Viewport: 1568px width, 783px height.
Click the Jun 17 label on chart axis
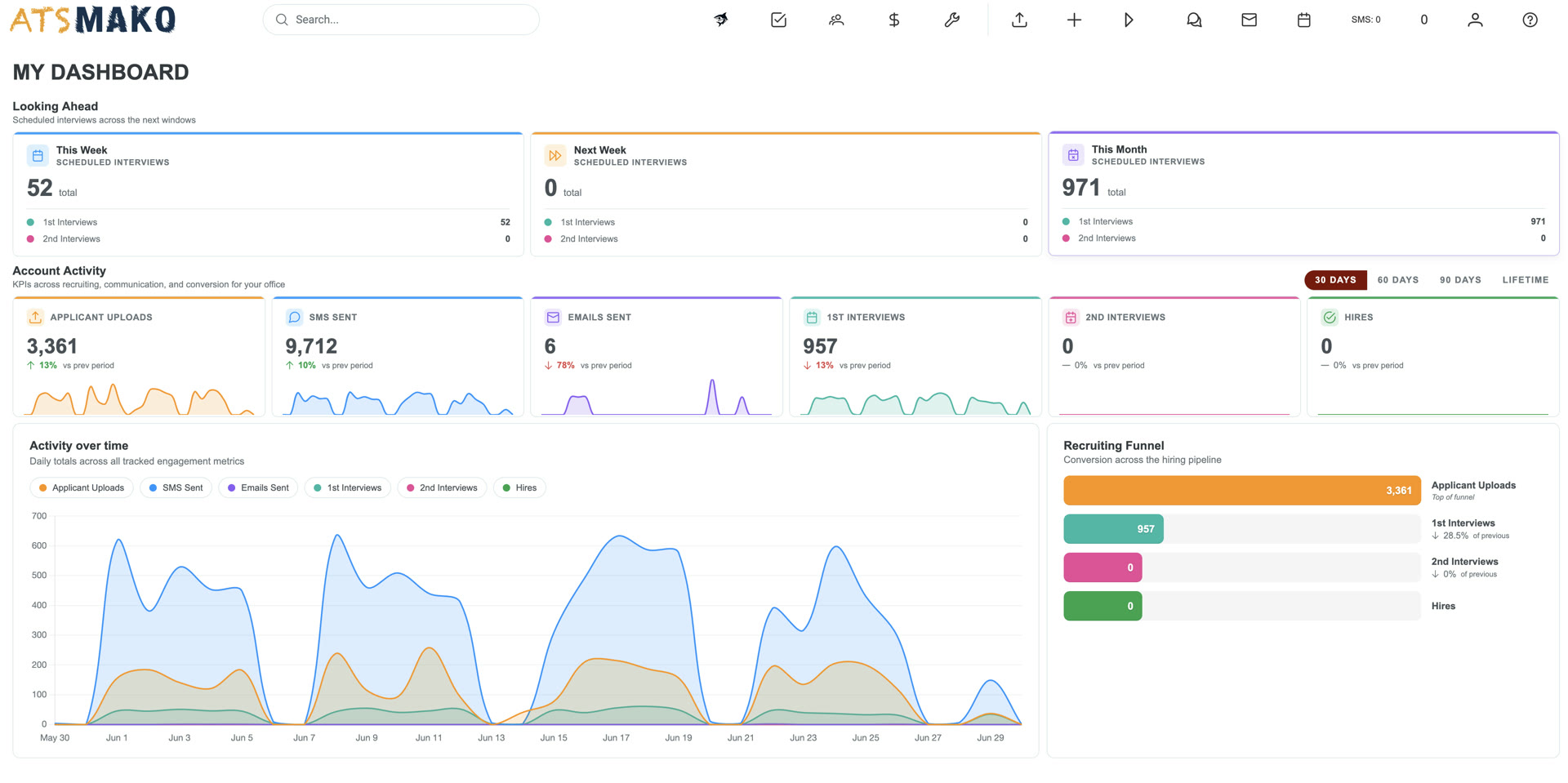616,738
